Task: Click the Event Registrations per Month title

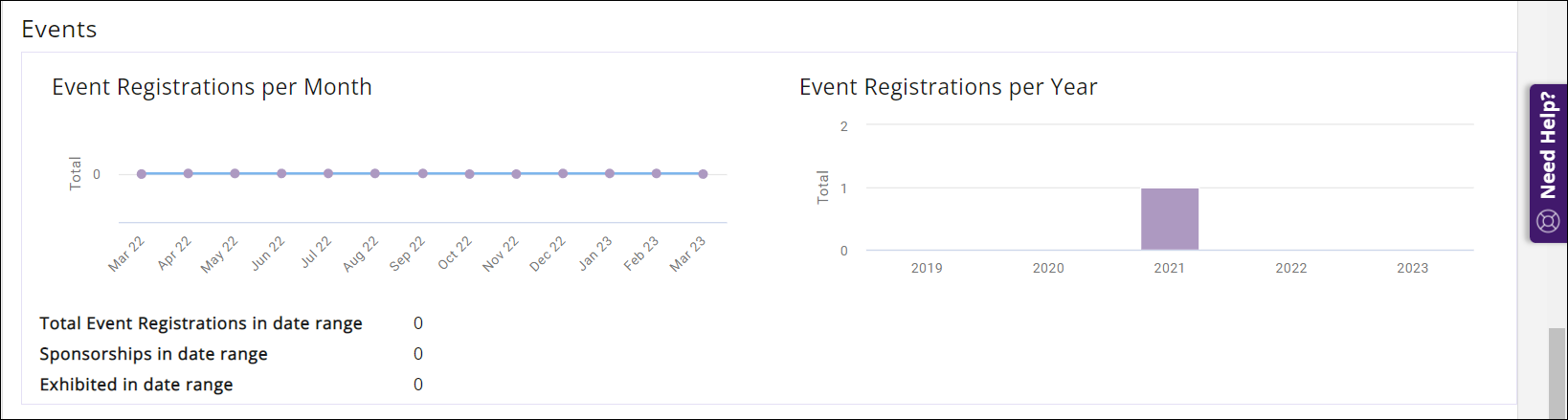Action: [212, 87]
